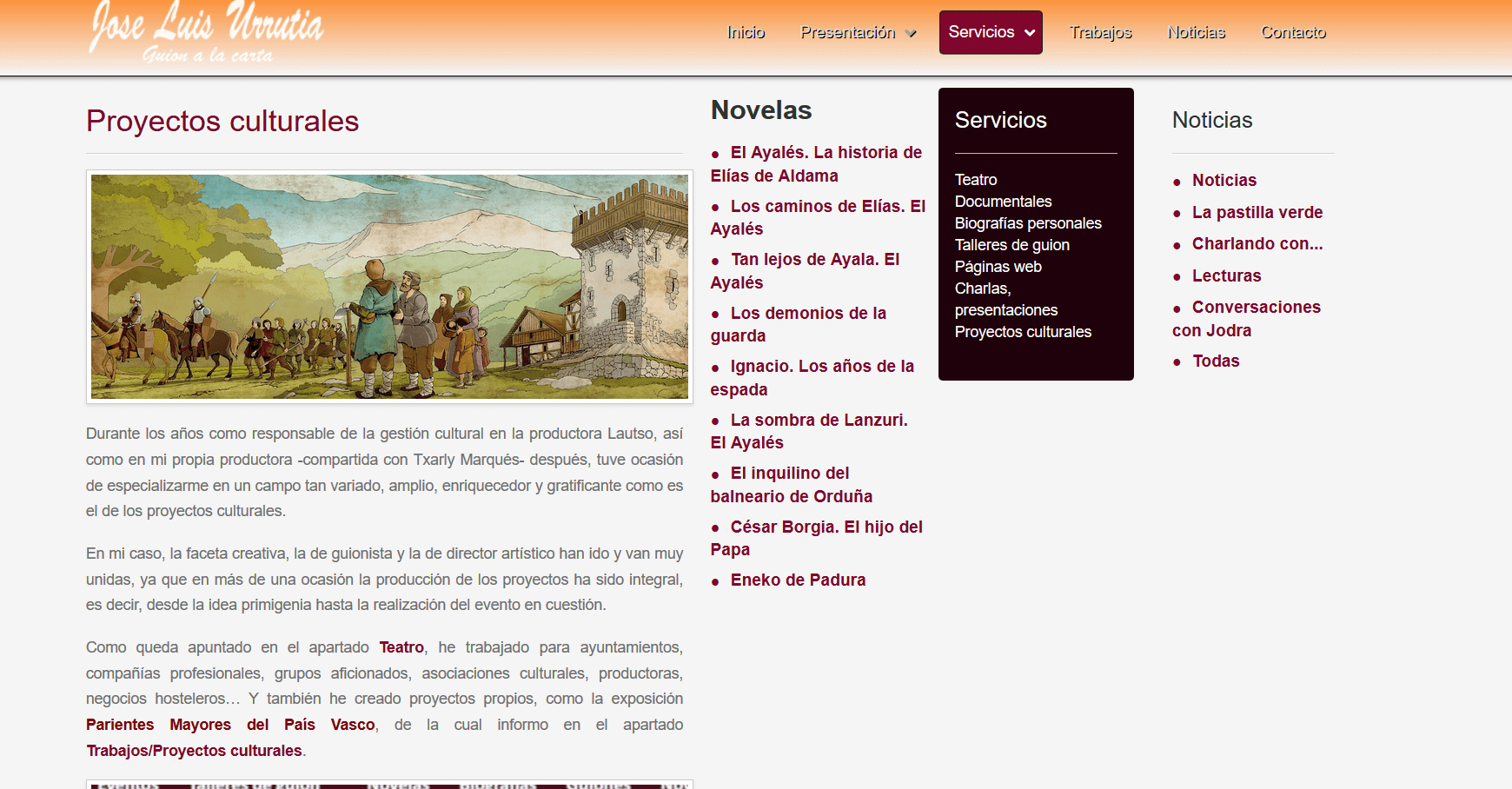The height and width of the screenshot is (789, 1512).
Task: Open novel Eneko de Padura
Action: tap(798, 580)
